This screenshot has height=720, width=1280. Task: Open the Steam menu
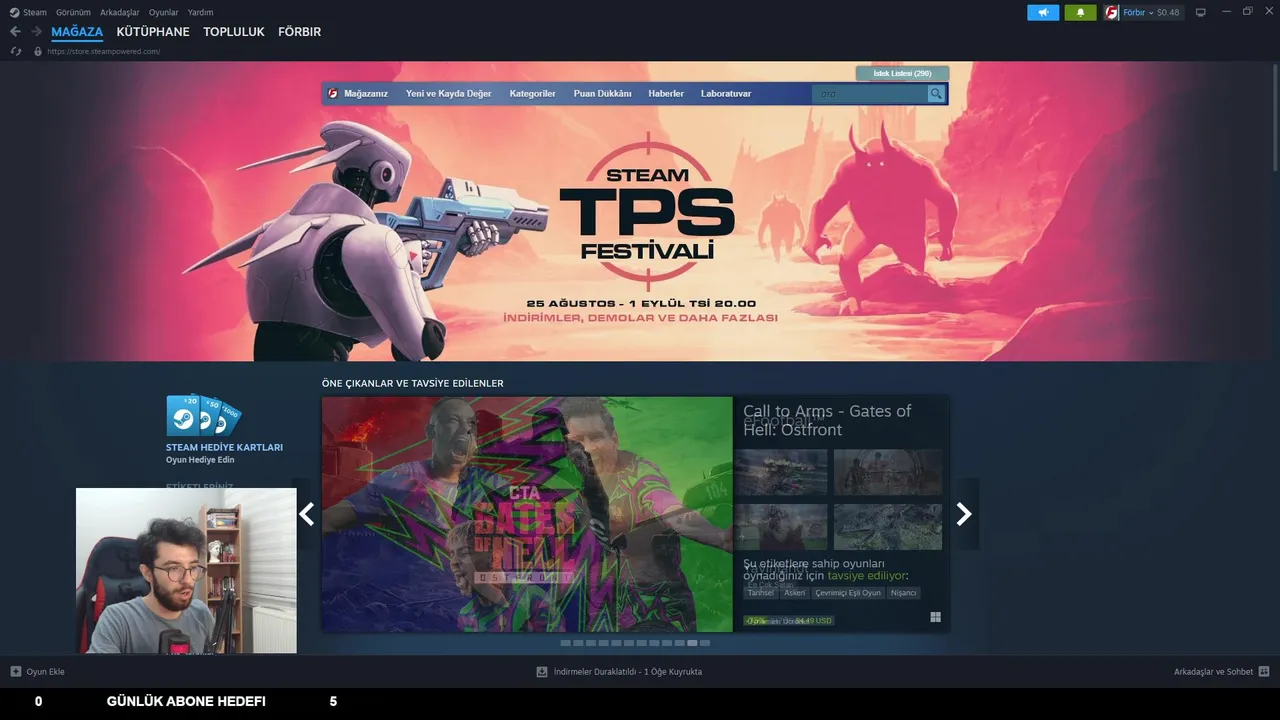pyautogui.click(x=34, y=13)
